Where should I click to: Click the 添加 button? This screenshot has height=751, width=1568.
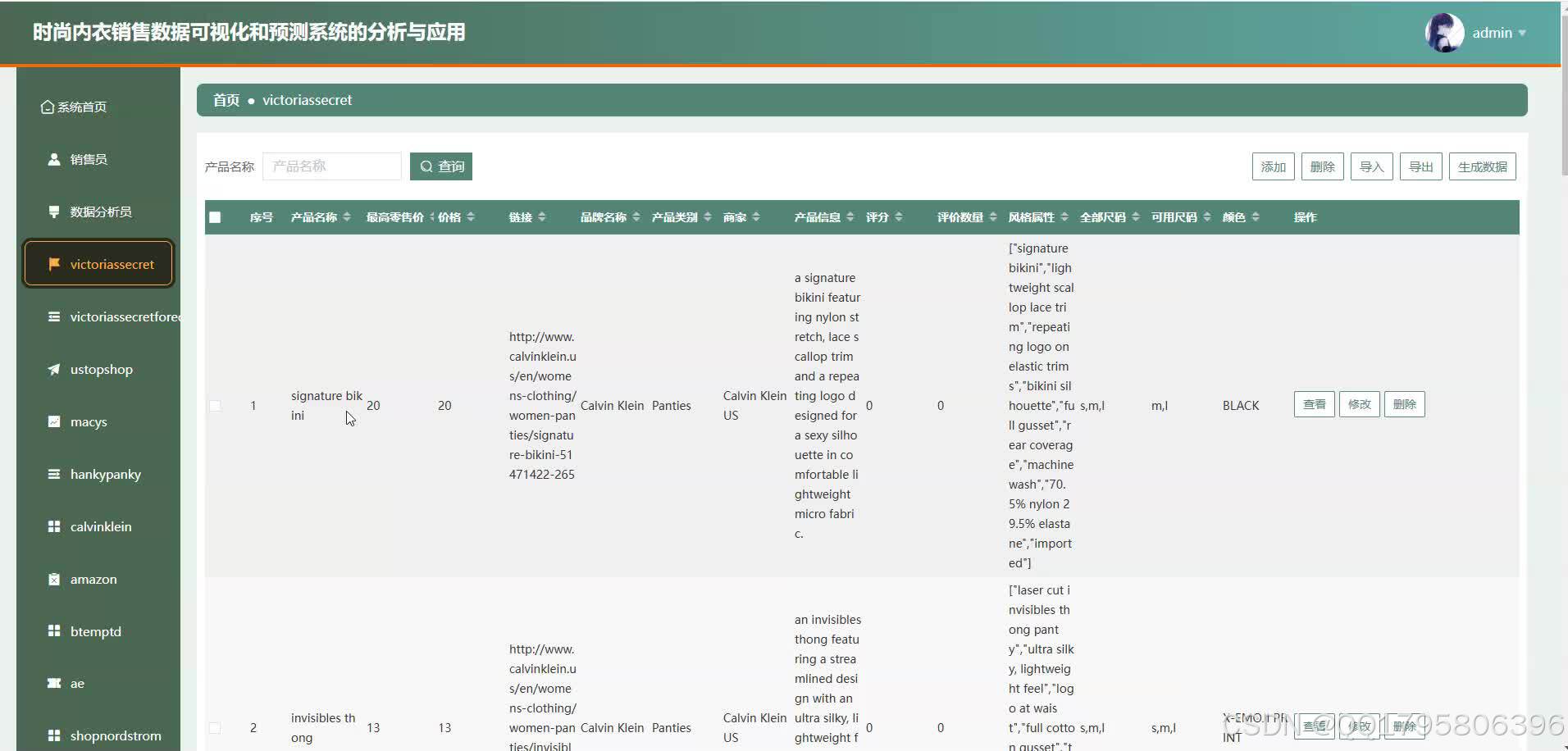click(1273, 166)
